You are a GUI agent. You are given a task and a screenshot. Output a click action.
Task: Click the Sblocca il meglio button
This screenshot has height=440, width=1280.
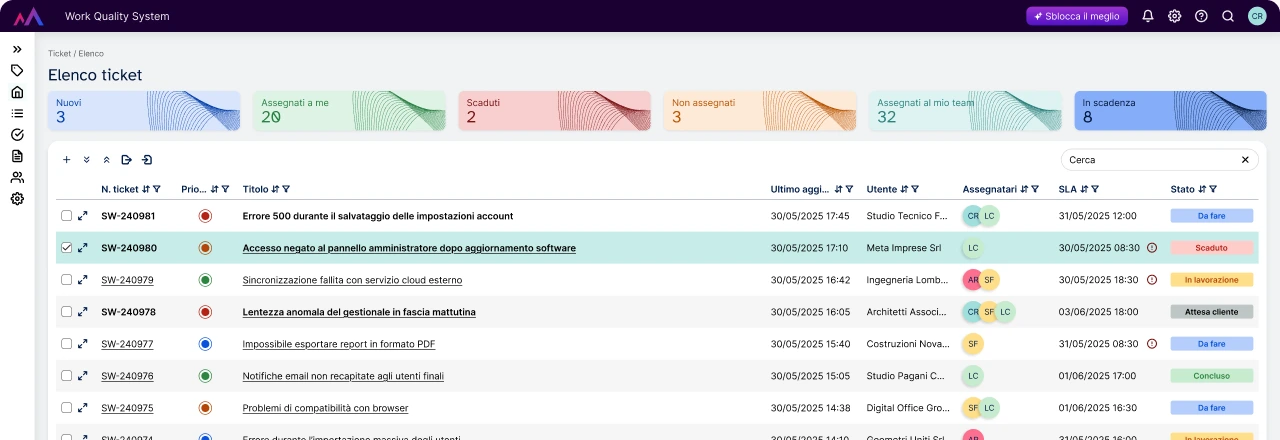[x=1076, y=16]
